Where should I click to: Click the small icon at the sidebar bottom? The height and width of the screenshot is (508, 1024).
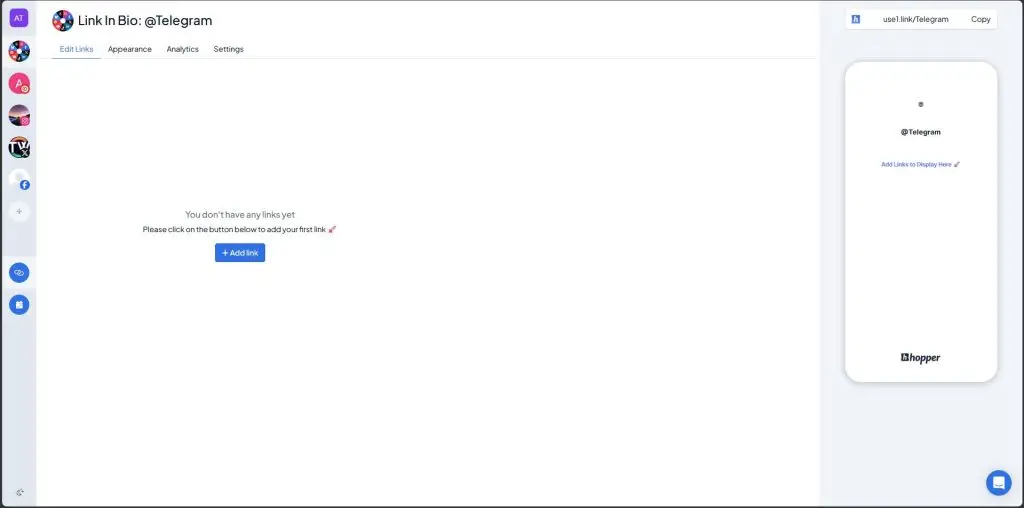19,492
